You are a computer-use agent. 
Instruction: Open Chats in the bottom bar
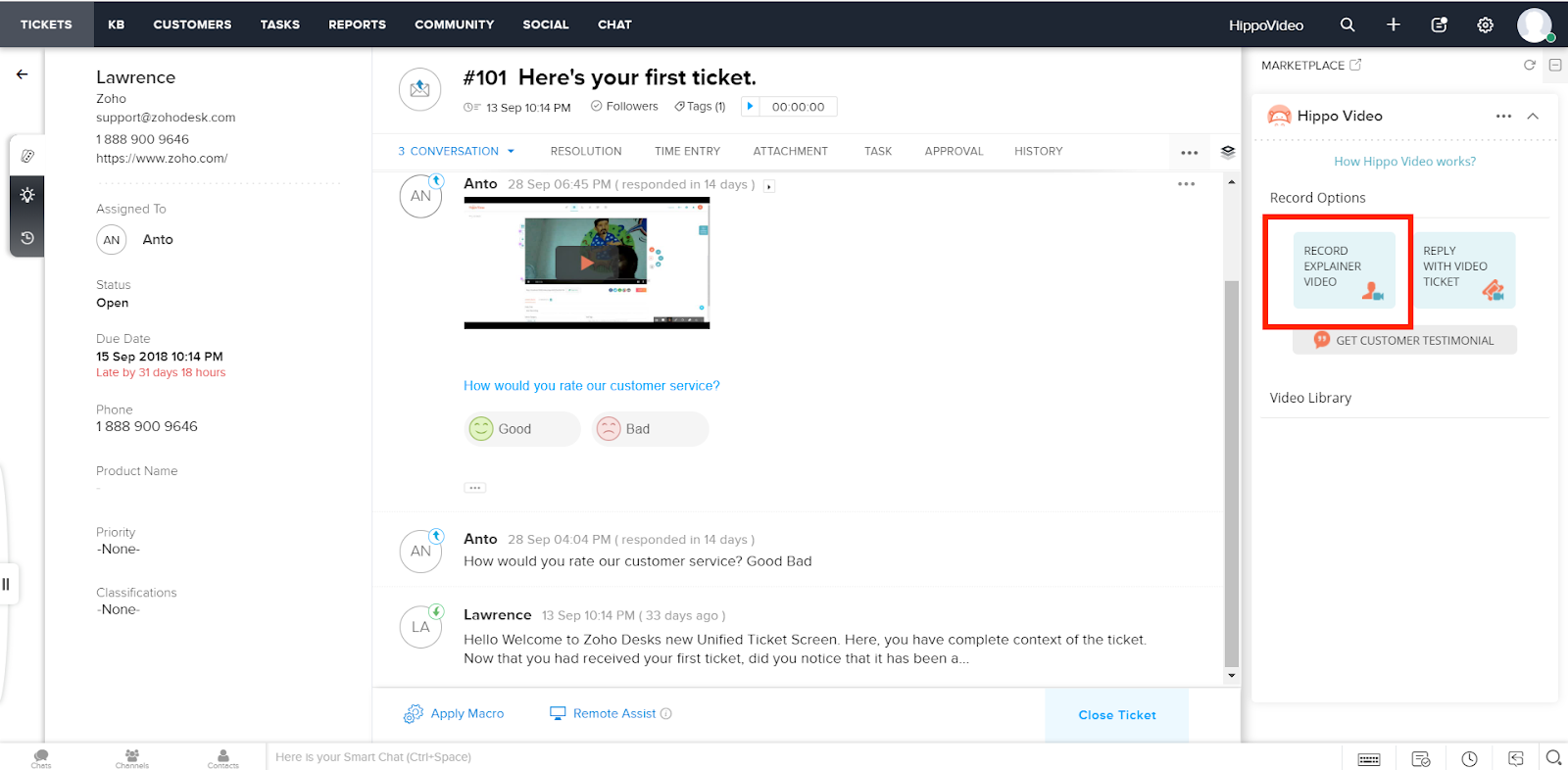41,758
